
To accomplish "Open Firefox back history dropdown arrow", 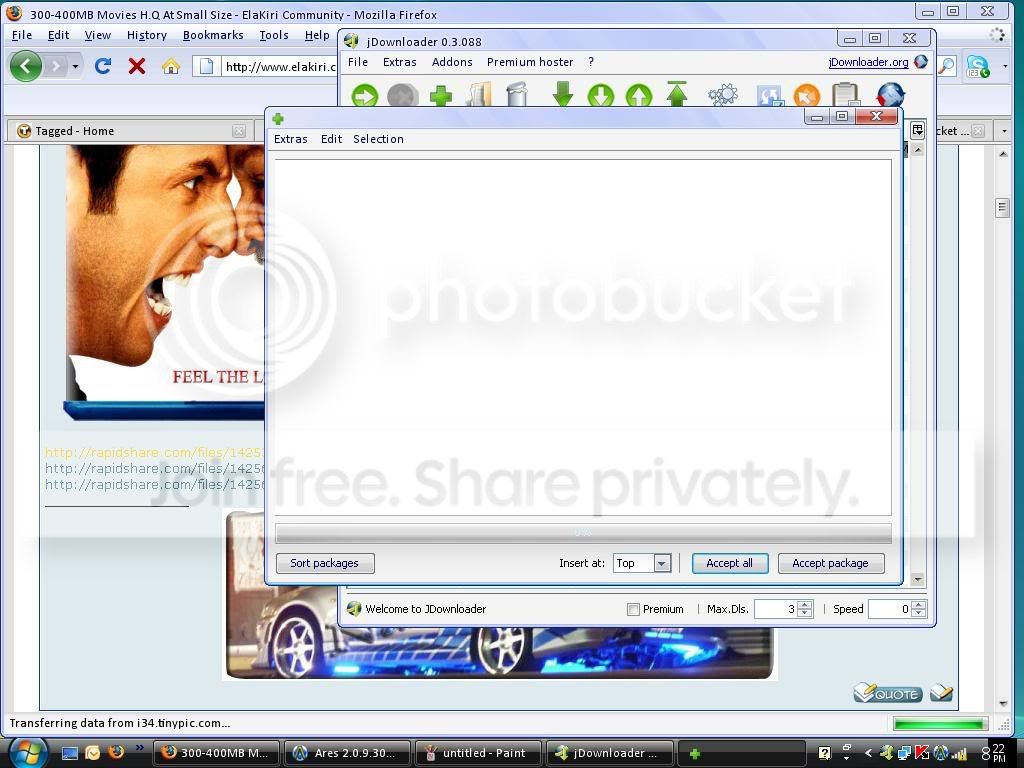I will pyautogui.click(x=75, y=66).
